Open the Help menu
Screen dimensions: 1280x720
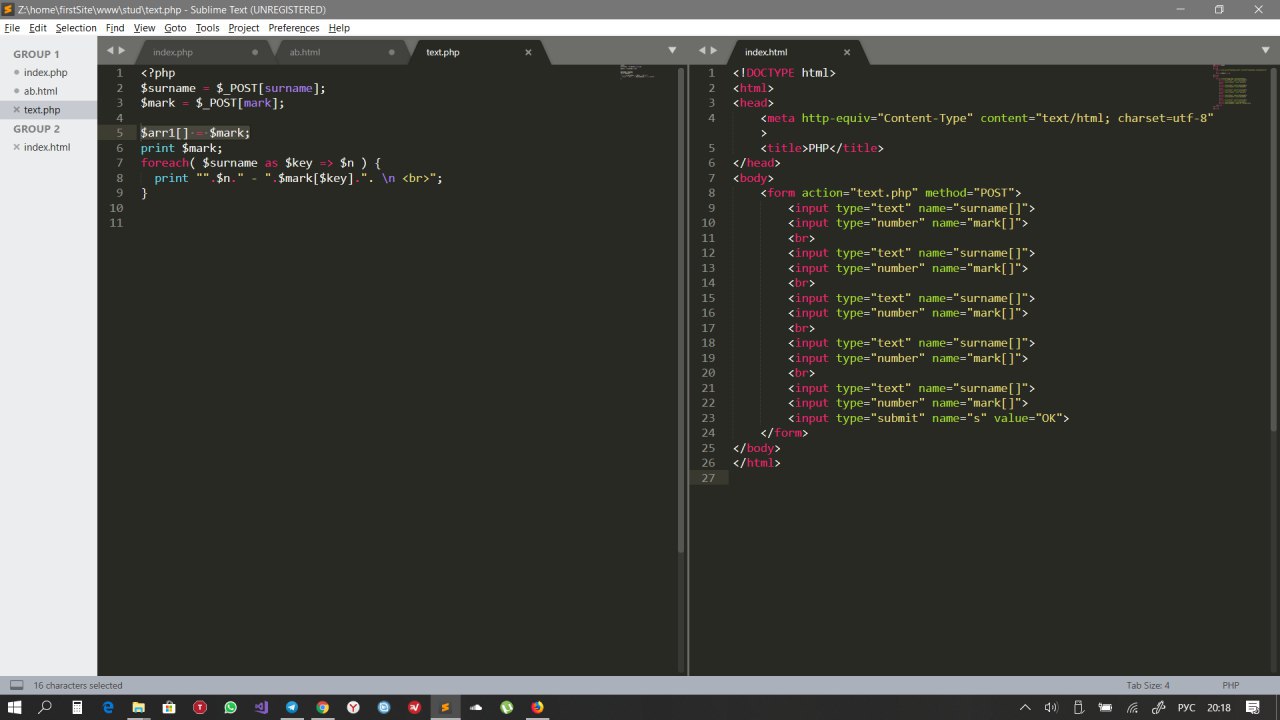pyautogui.click(x=339, y=28)
